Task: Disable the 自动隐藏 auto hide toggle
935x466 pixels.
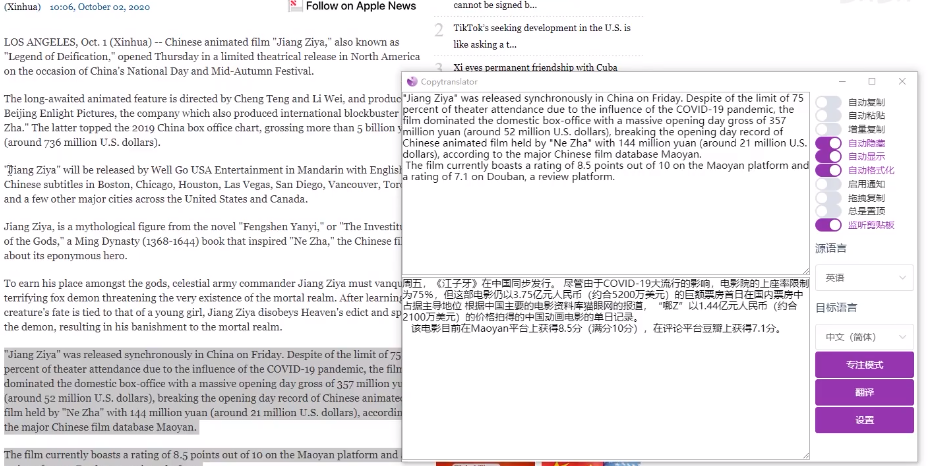Action: click(828, 143)
